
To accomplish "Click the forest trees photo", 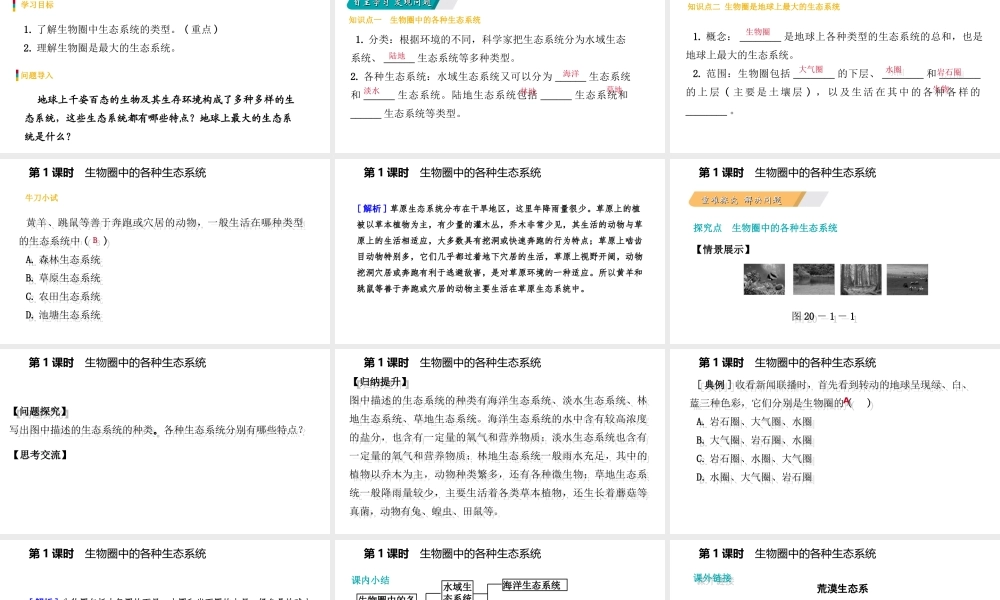I will [861, 279].
